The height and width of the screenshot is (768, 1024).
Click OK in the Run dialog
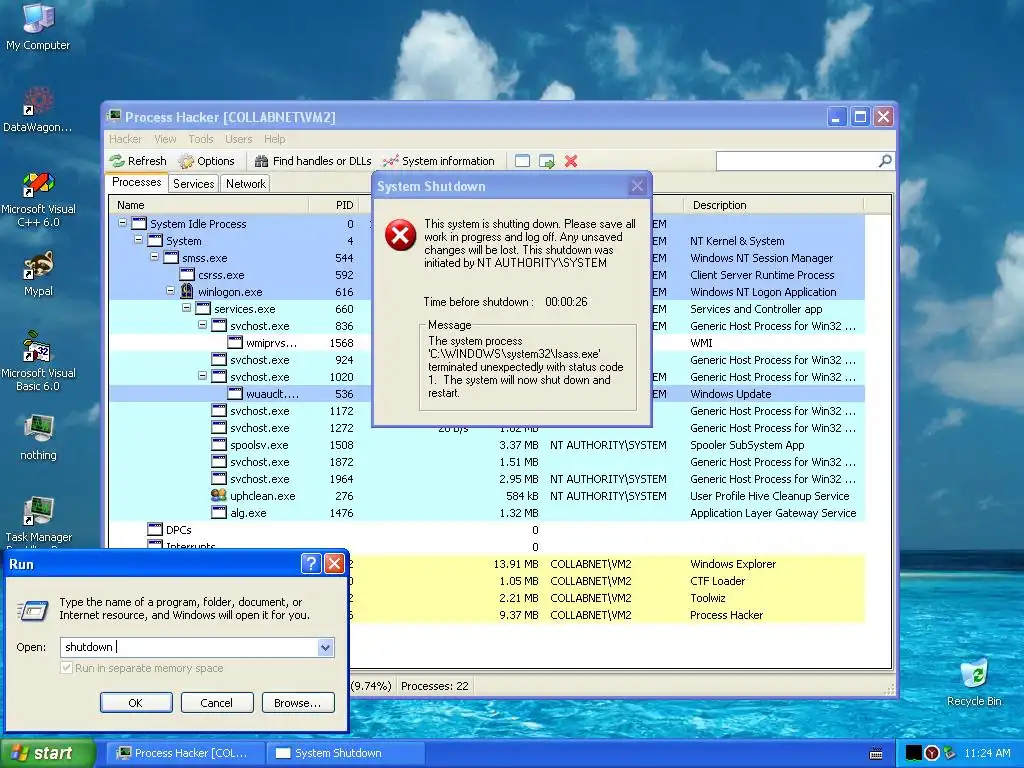click(136, 703)
